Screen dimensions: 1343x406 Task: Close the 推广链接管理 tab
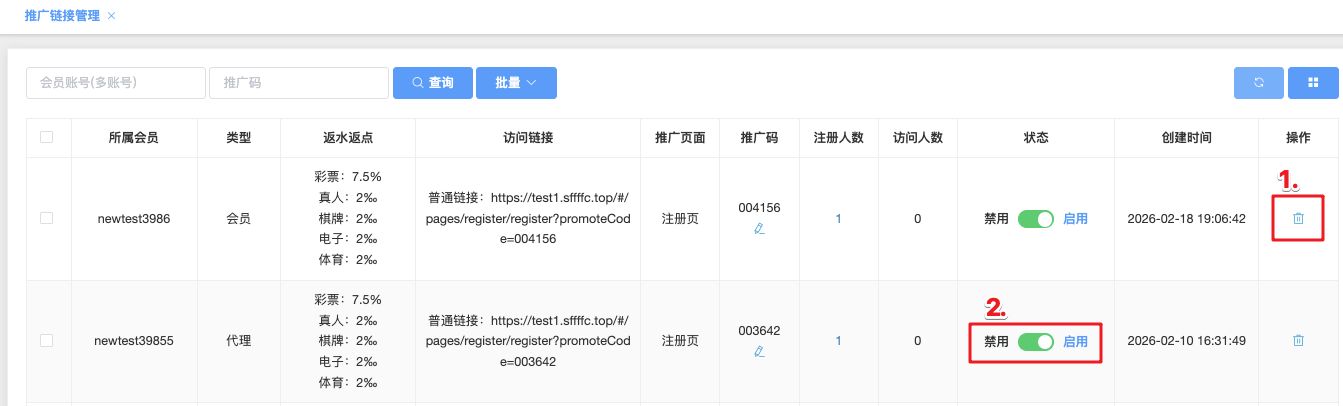(111, 16)
